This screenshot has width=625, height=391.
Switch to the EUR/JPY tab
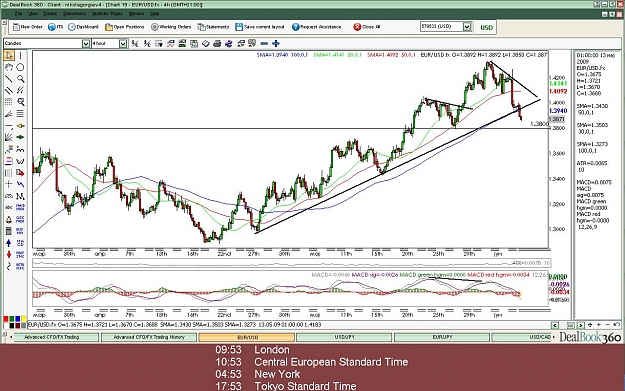click(442, 337)
